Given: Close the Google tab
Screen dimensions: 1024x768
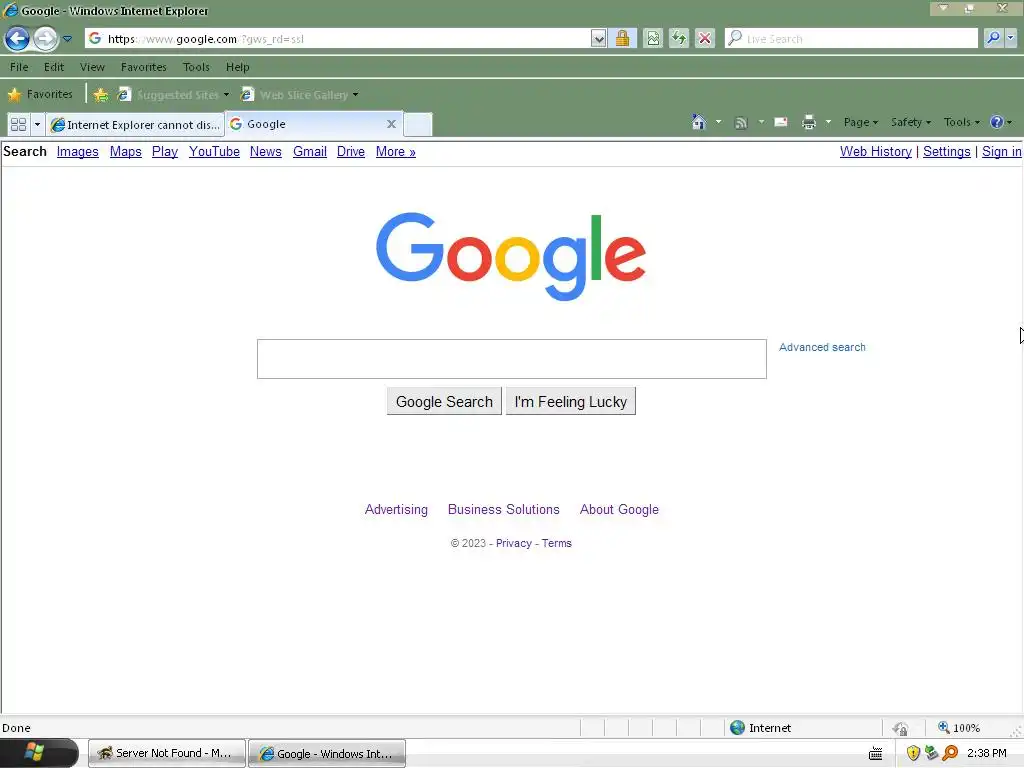Looking at the screenshot, I should coord(391,124).
